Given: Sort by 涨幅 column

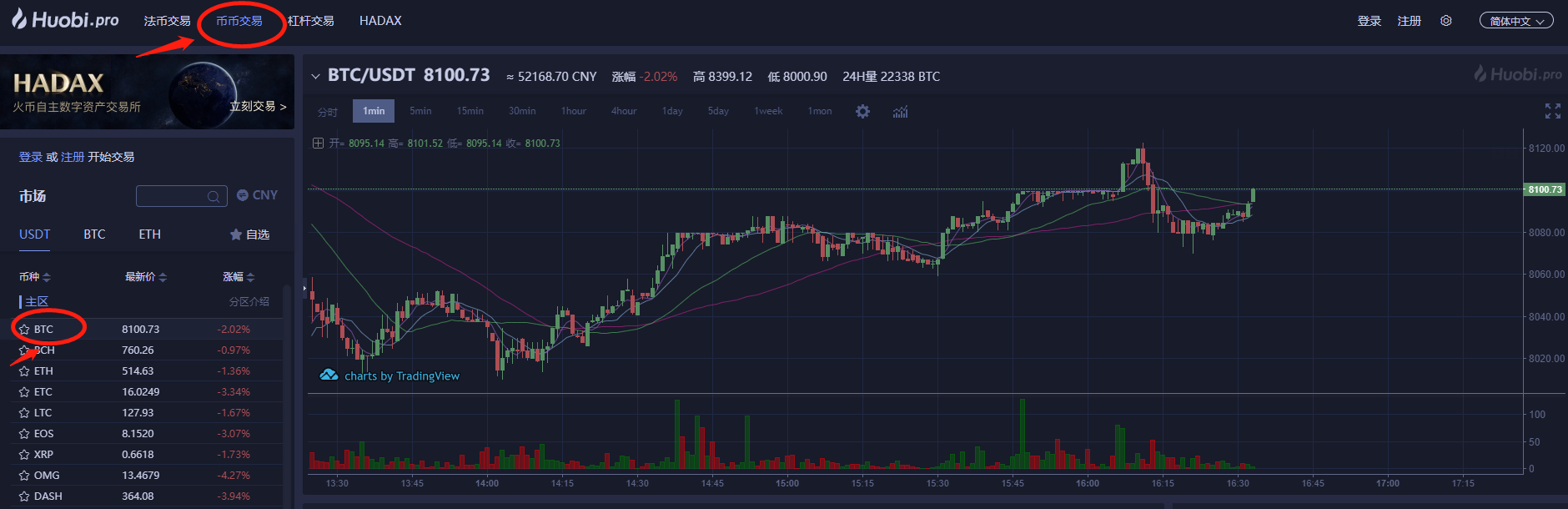Looking at the screenshot, I should (239, 277).
